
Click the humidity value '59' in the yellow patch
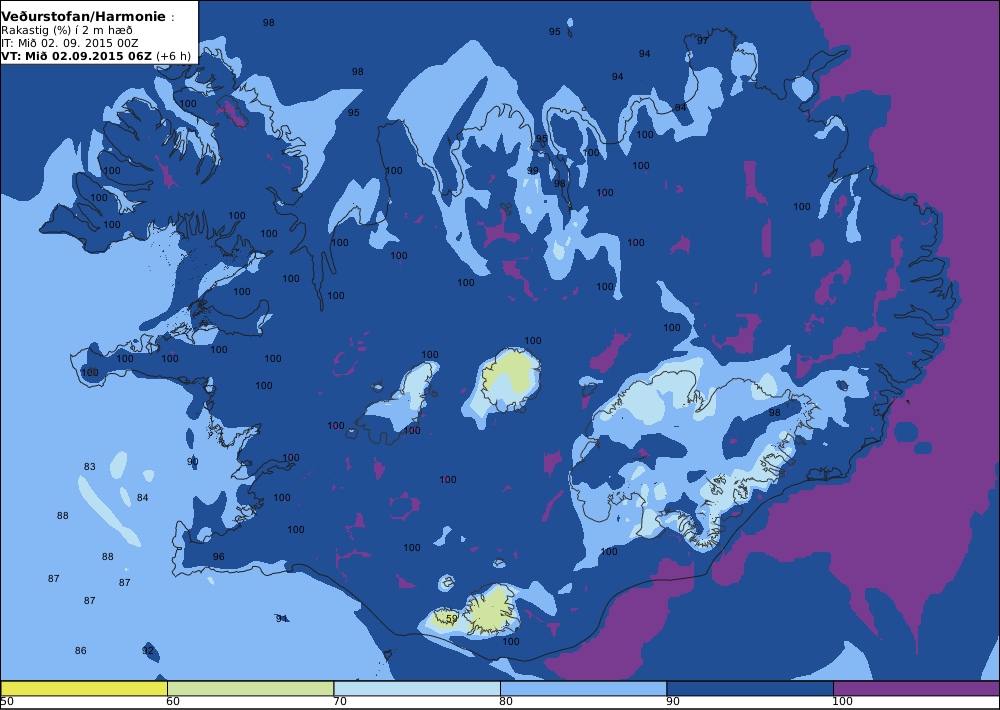452,618
